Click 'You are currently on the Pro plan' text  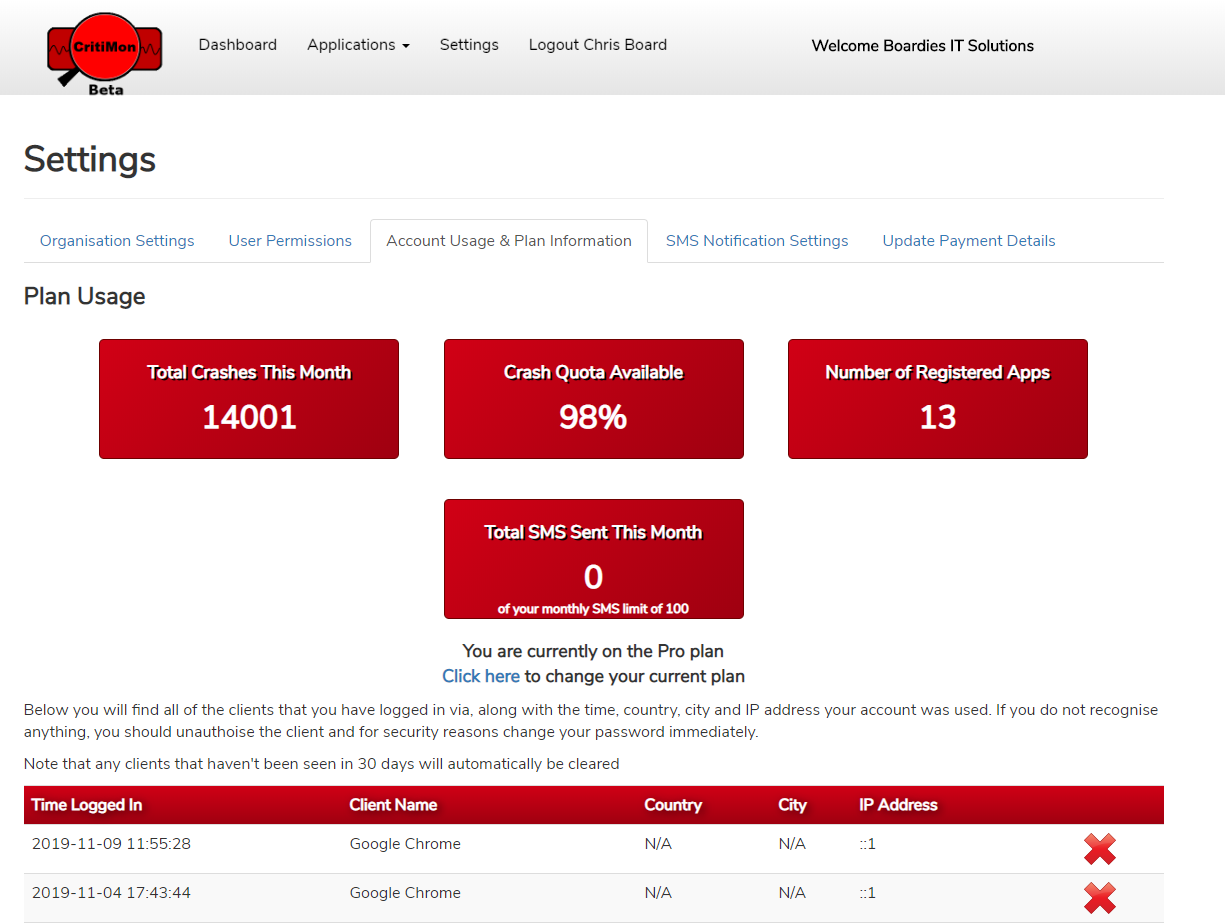[x=593, y=651]
